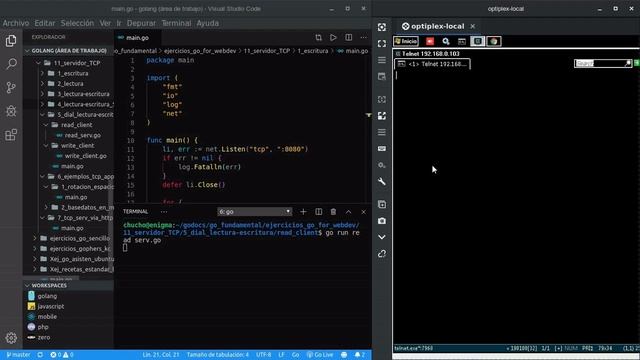The image size is (640, 360).
Task: Open the Ayuda menu
Action: point(207,23)
